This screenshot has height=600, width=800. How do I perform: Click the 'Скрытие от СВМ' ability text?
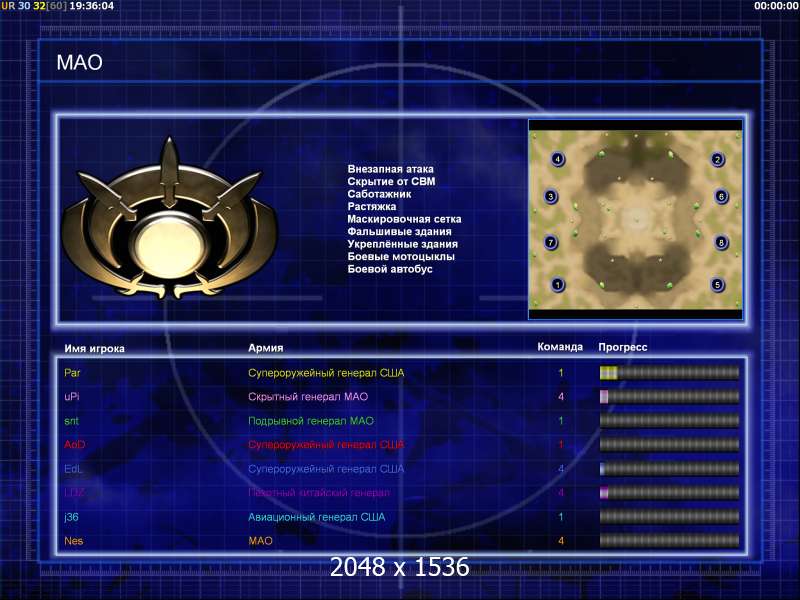(x=391, y=182)
